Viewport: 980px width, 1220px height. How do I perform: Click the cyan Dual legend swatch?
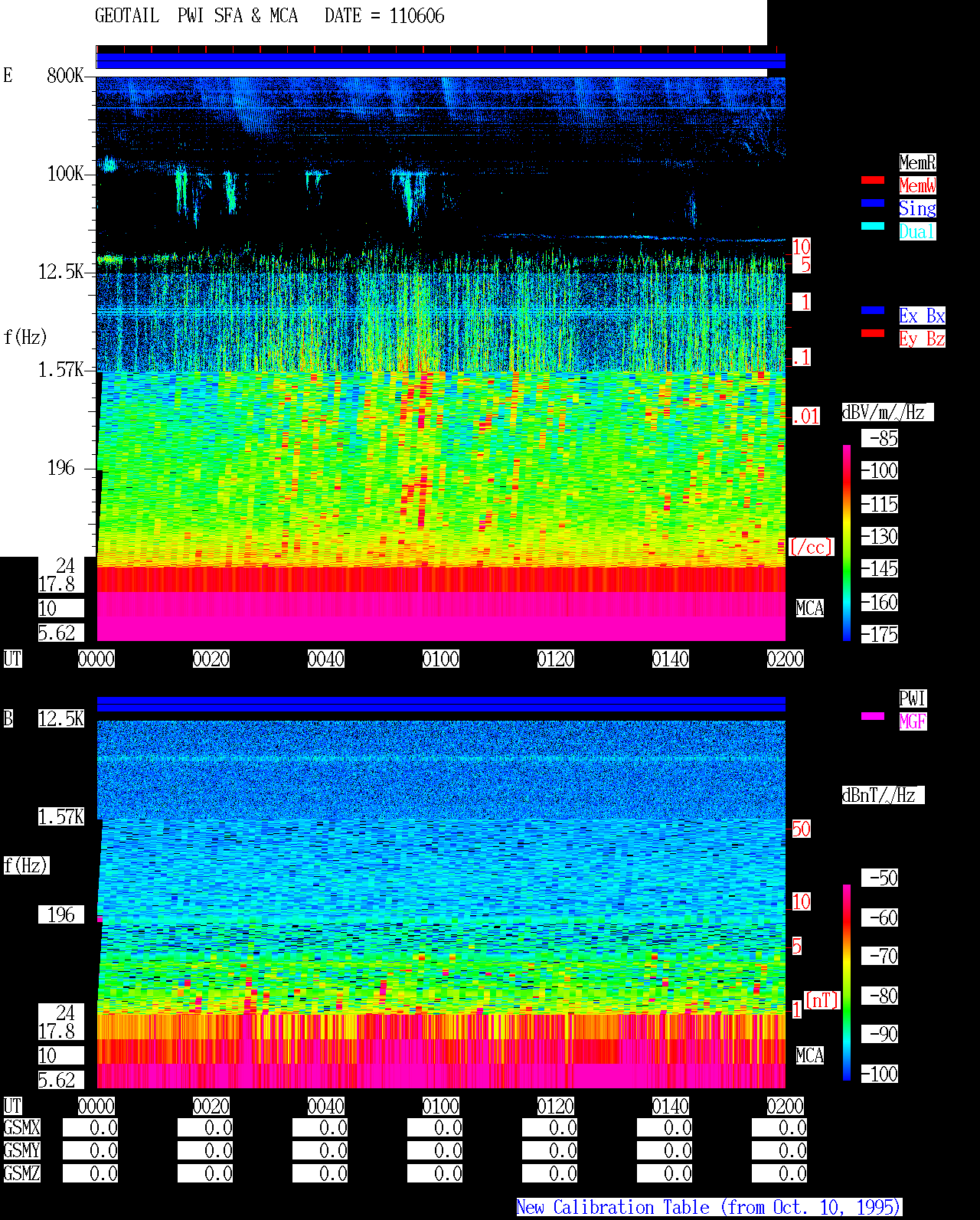pos(873,226)
